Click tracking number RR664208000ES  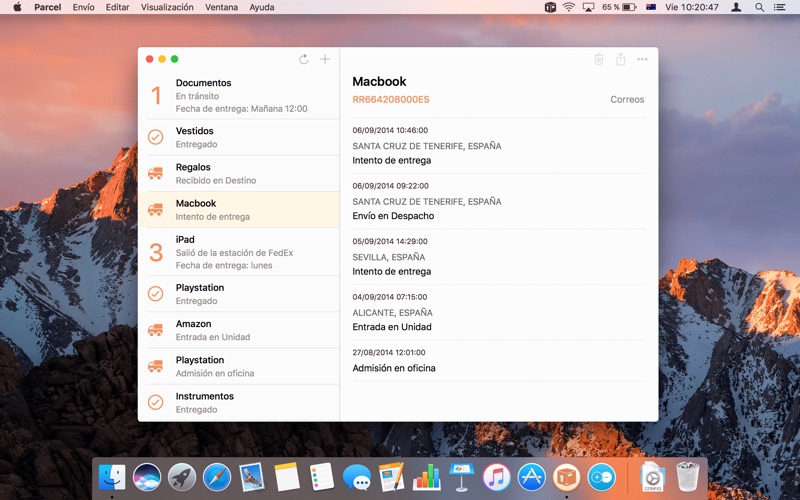click(x=391, y=99)
